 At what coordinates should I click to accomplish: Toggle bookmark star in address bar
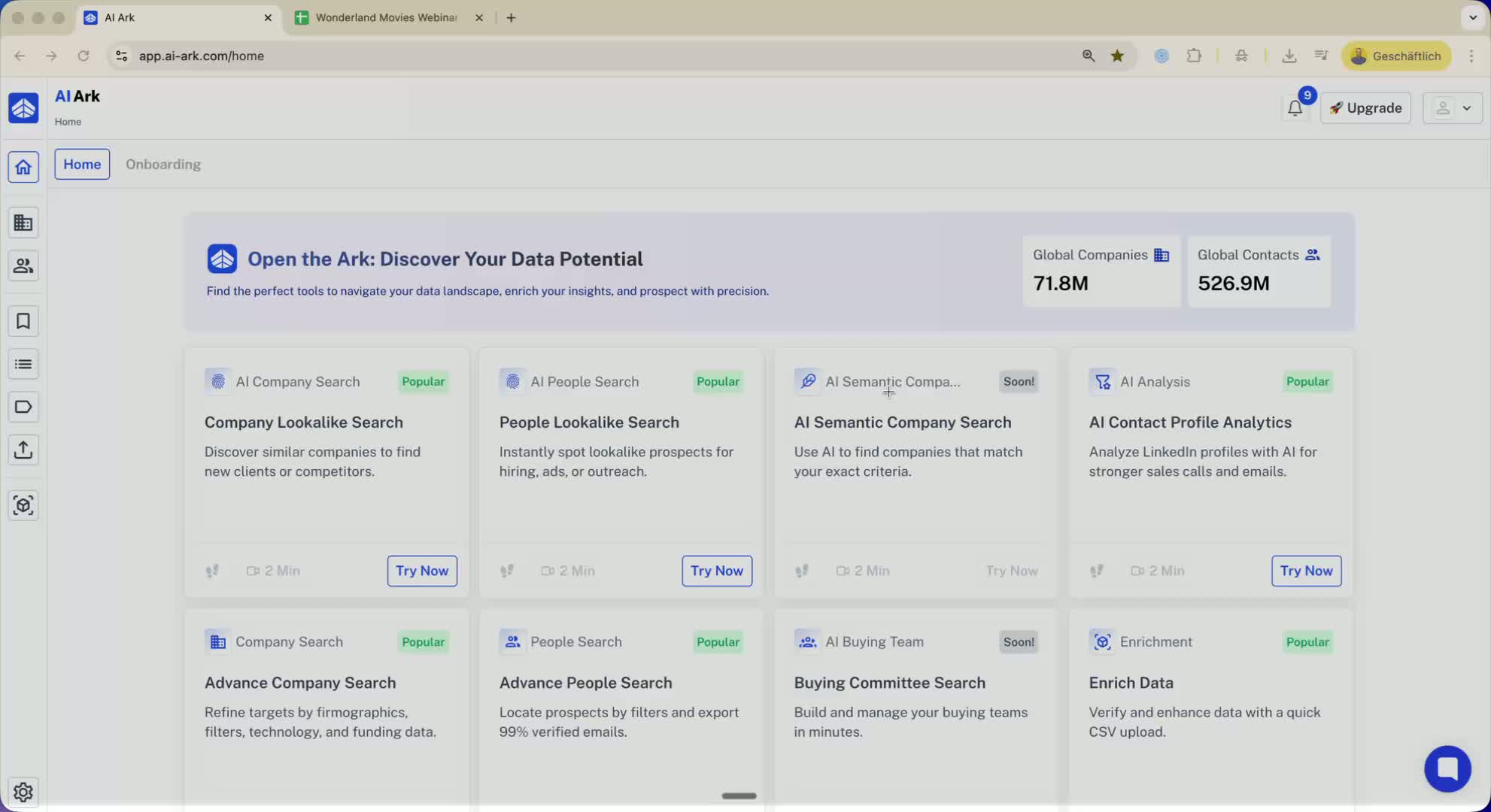[x=1117, y=56]
